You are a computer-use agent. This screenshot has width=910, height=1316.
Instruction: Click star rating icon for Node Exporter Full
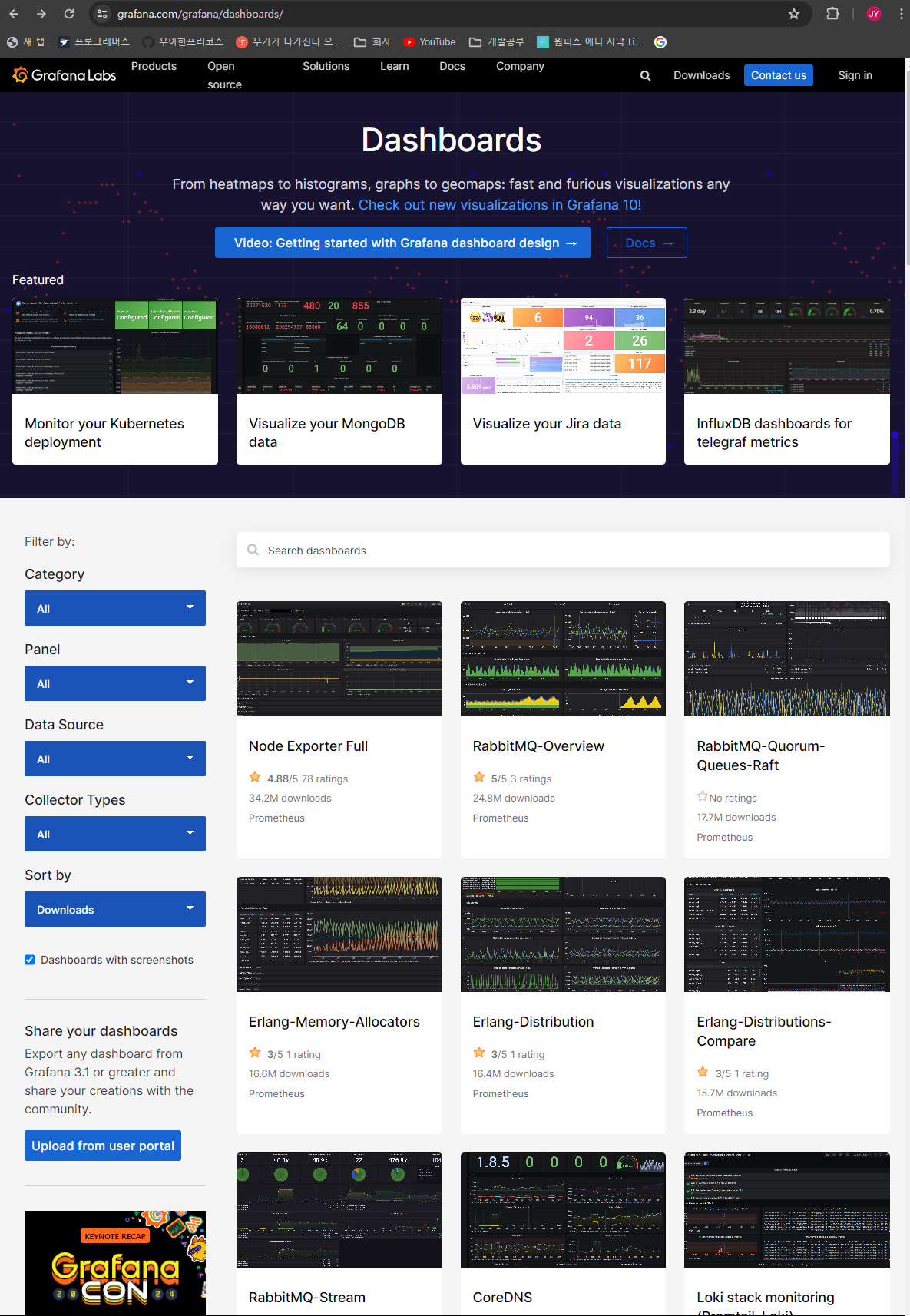pos(255,777)
